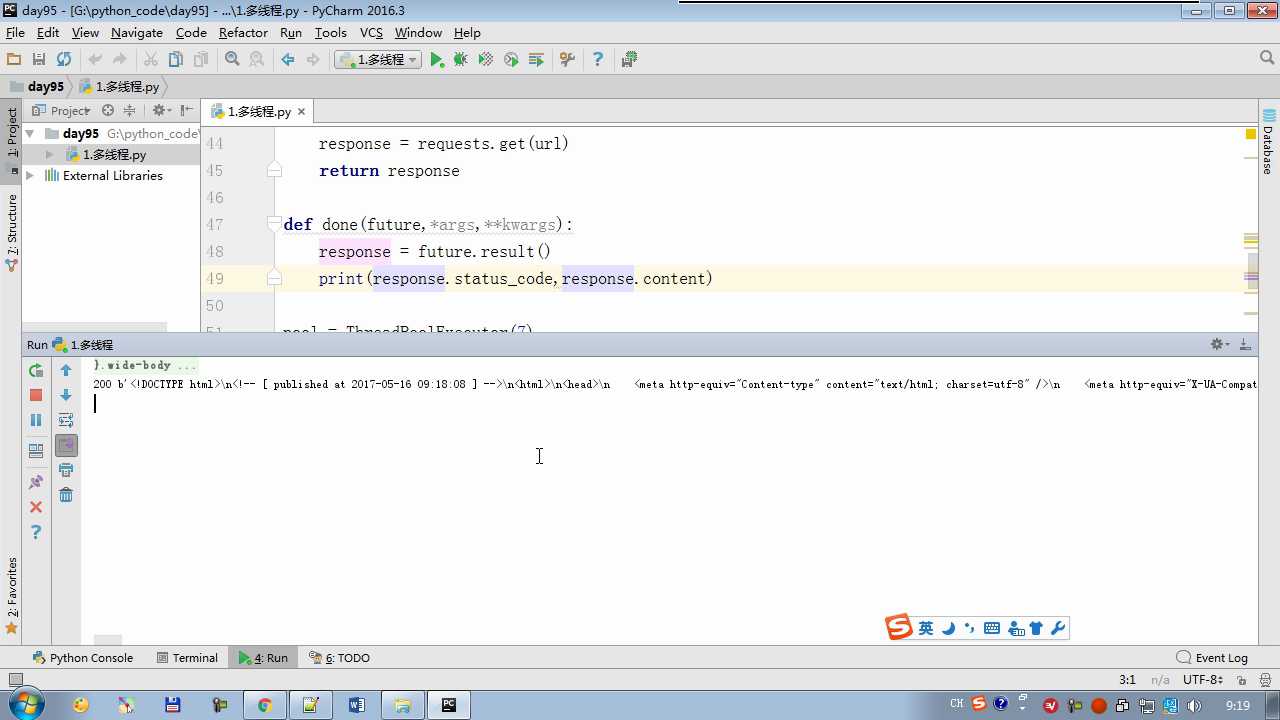Screen dimensions: 1280x720
Task: Collapse the code fold marker at line 45
Action: [x=274, y=171]
